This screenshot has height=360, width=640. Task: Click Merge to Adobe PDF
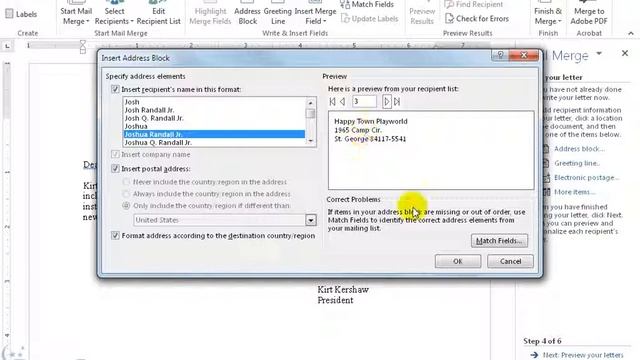click(589, 16)
